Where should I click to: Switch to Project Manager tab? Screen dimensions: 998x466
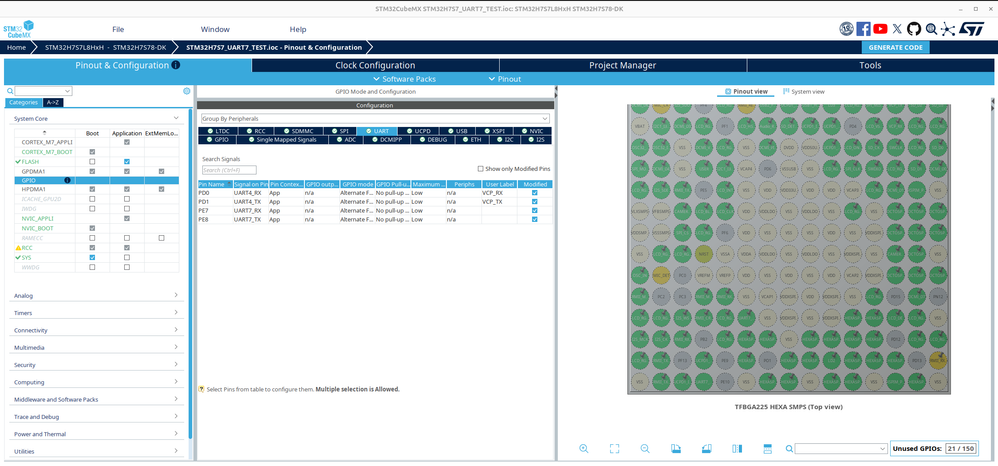coord(622,65)
